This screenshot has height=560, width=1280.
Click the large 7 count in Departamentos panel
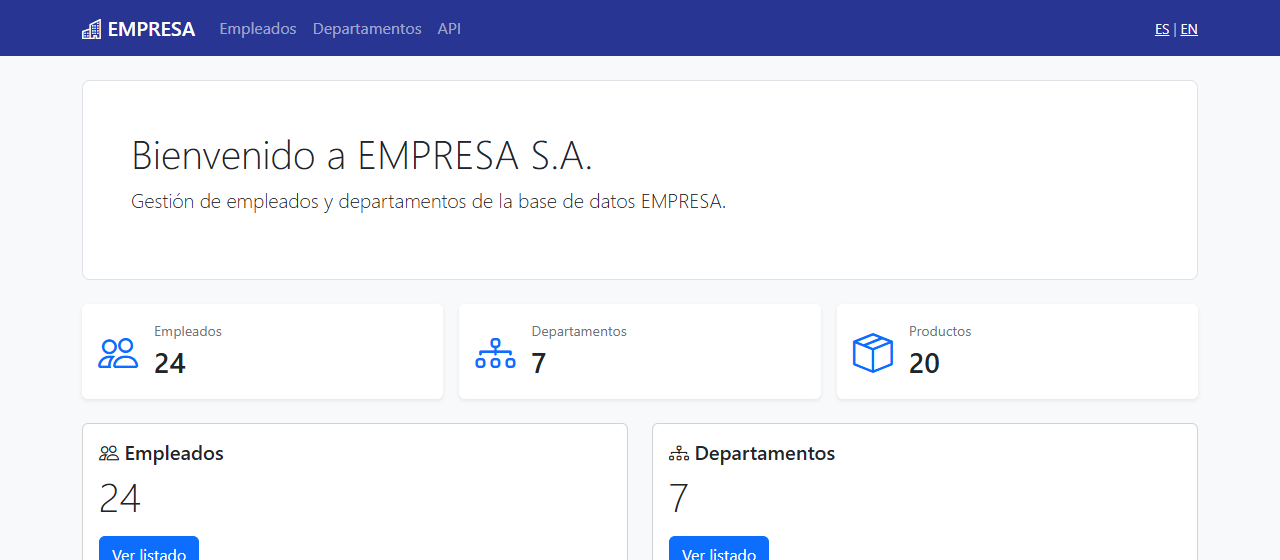click(679, 498)
